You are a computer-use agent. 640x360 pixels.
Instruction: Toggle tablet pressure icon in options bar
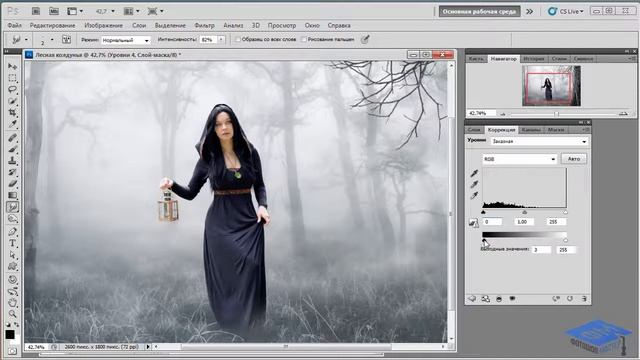(x=365, y=40)
